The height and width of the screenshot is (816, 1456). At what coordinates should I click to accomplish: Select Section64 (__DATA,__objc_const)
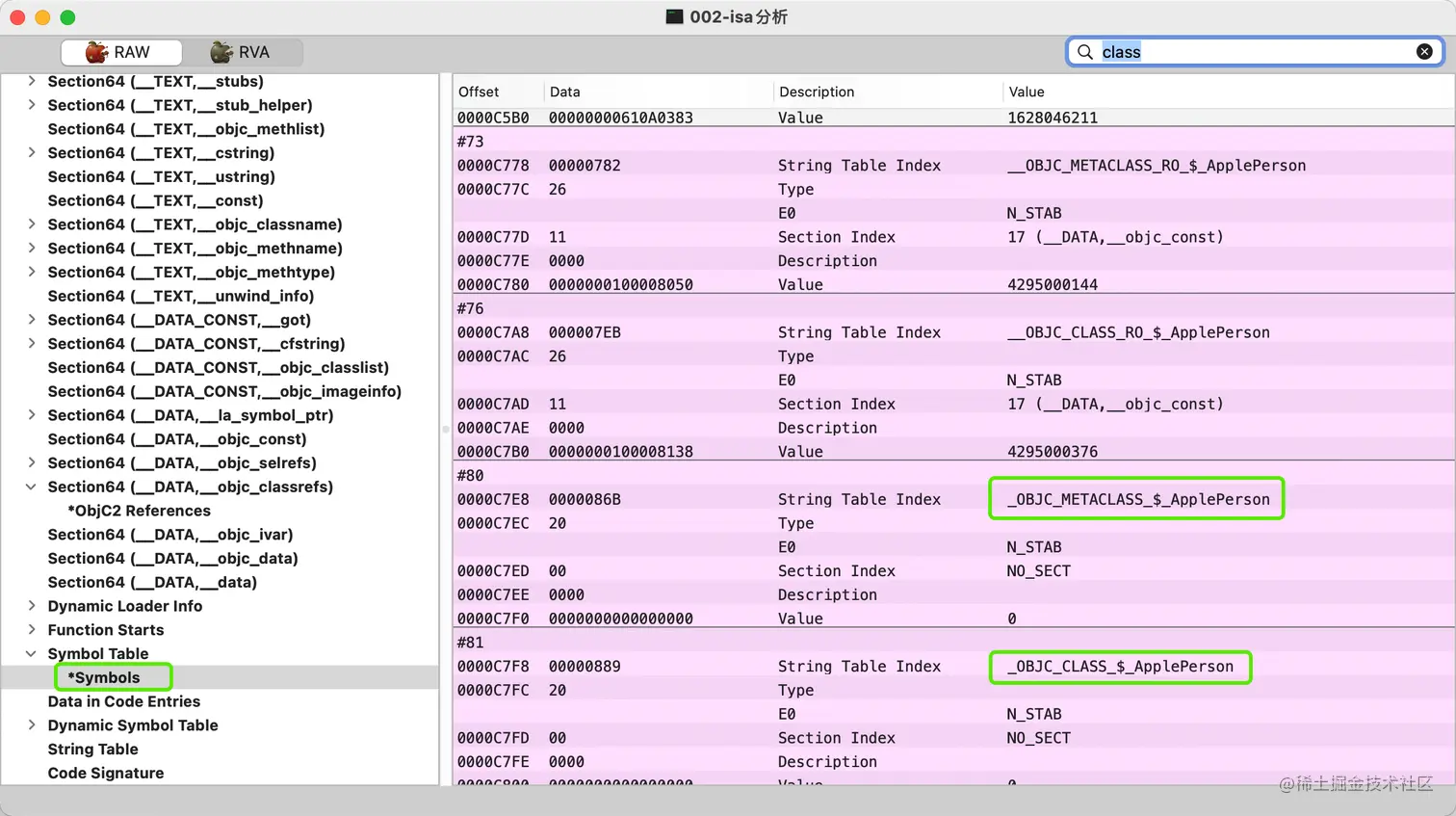(x=177, y=439)
